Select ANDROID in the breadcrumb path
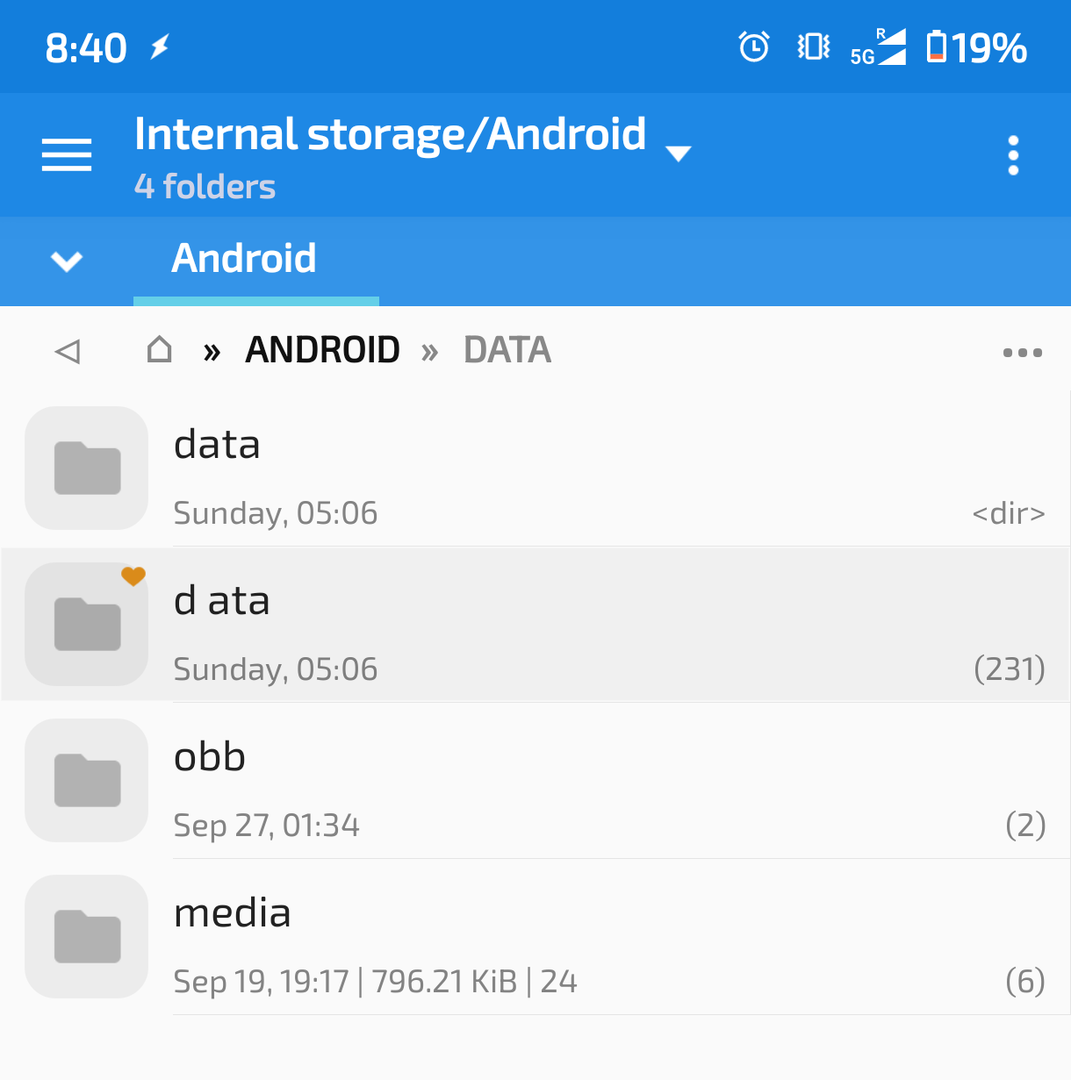This screenshot has width=1071, height=1080. point(322,350)
